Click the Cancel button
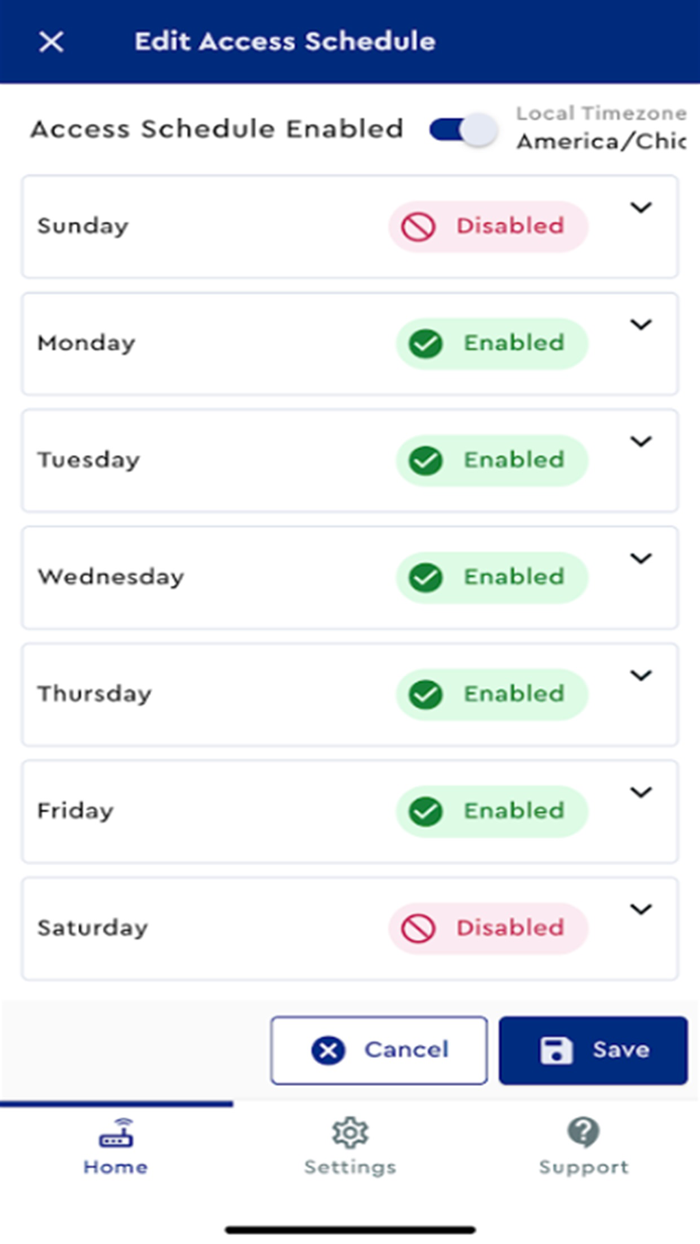This screenshot has width=700, height=1244. pyautogui.click(x=378, y=1049)
